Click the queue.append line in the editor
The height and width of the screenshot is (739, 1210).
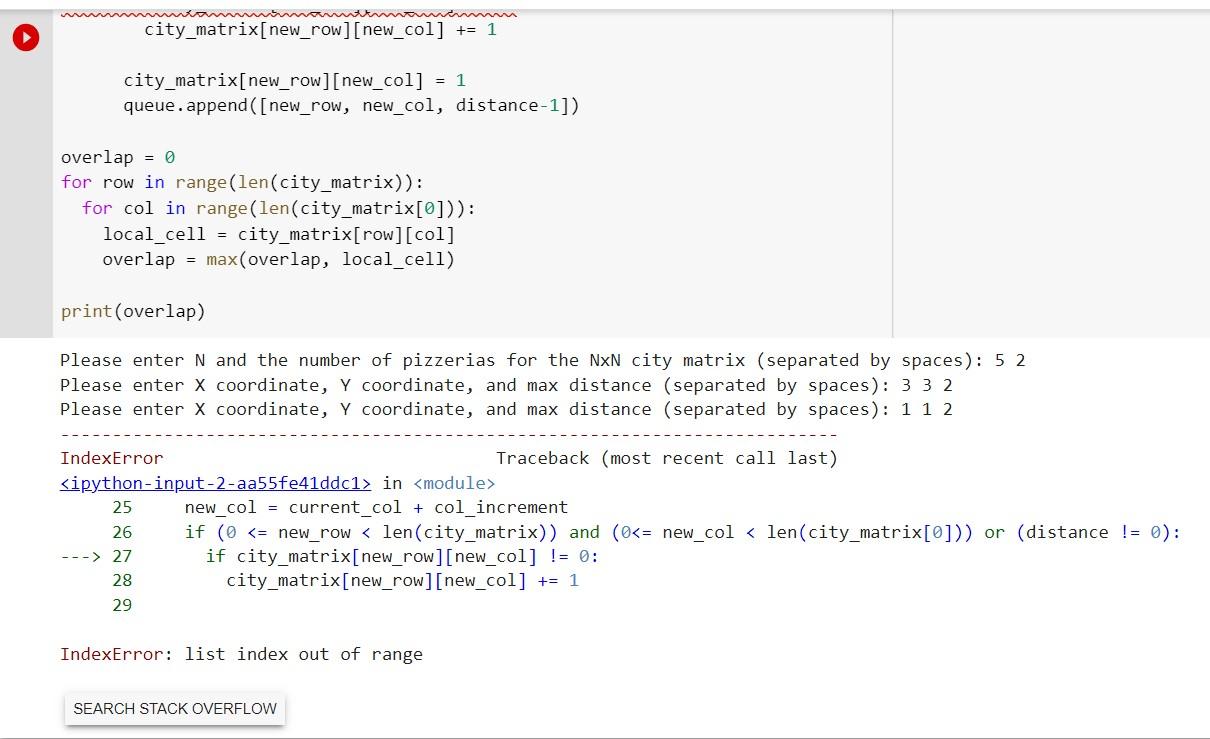pos(350,105)
